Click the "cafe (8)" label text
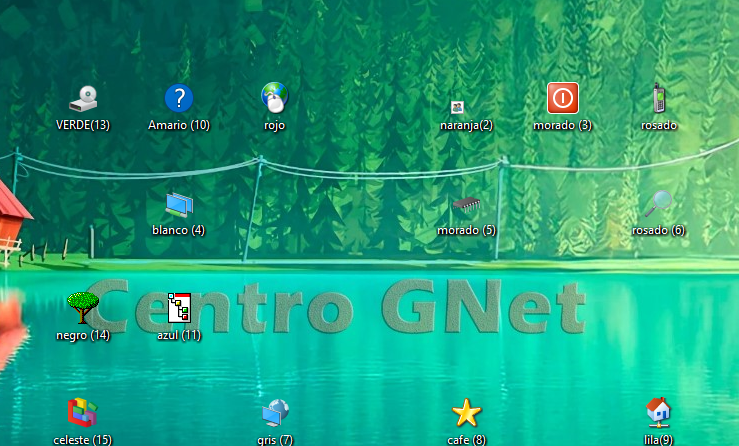The height and width of the screenshot is (446, 739). 467,440
